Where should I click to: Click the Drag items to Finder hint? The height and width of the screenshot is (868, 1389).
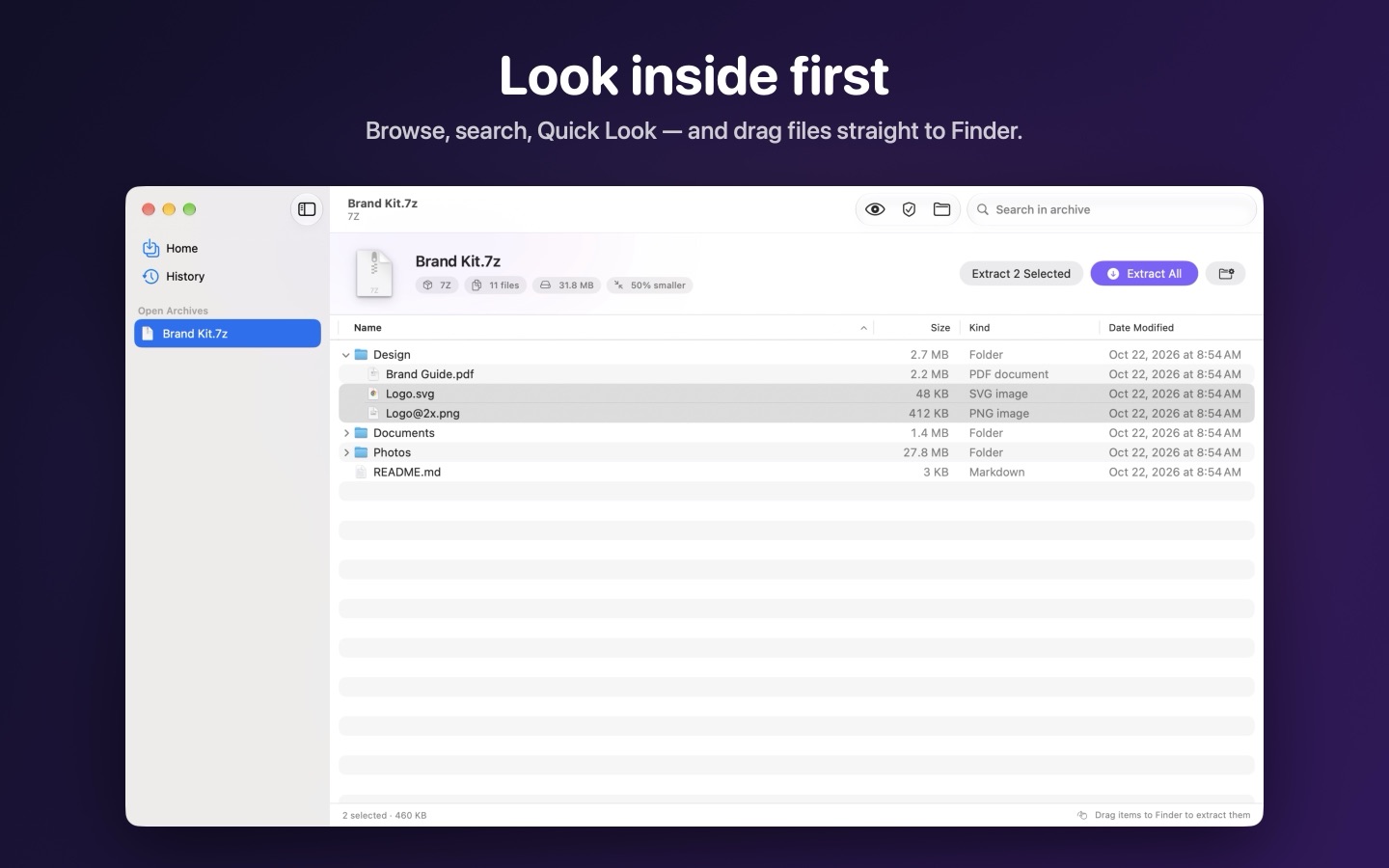point(1164,815)
